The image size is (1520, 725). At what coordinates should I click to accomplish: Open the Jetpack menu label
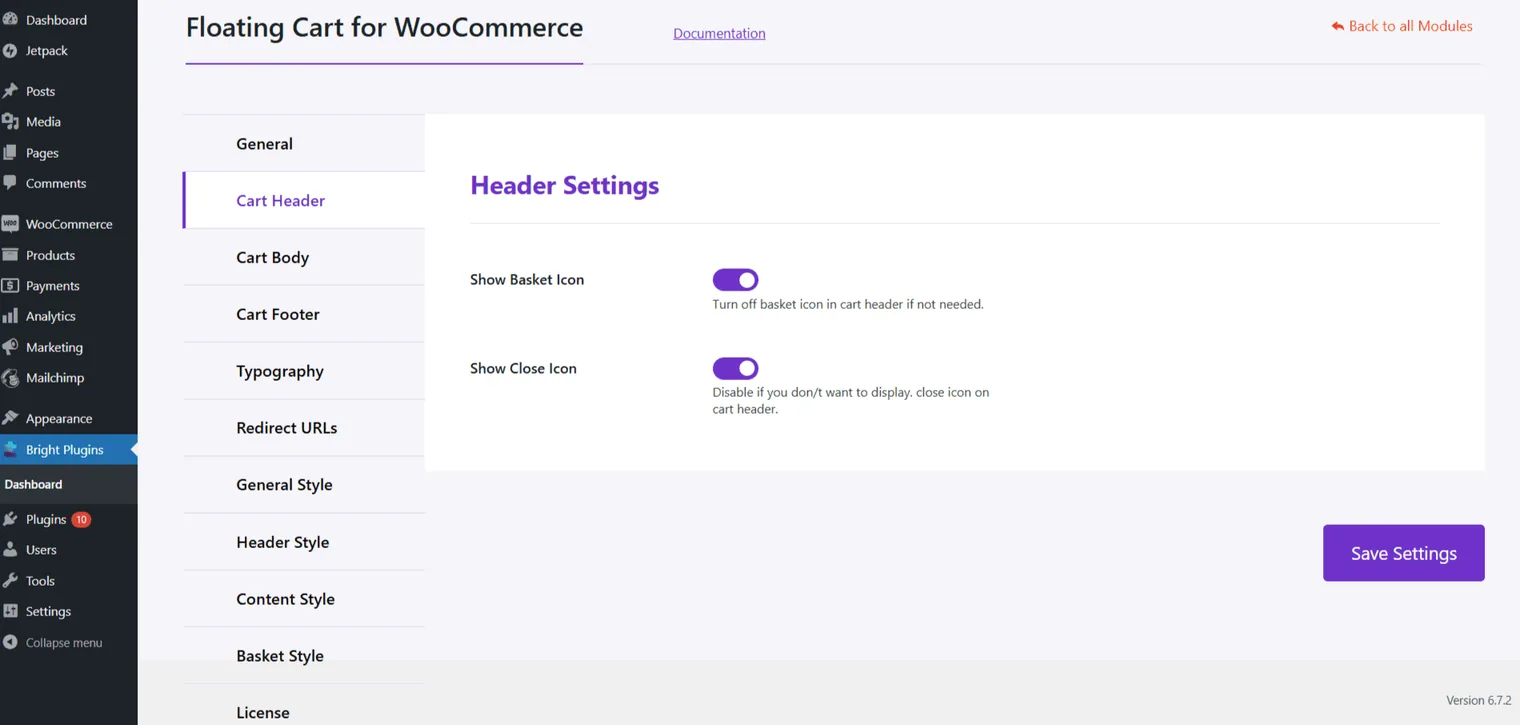click(x=47, y=50)
